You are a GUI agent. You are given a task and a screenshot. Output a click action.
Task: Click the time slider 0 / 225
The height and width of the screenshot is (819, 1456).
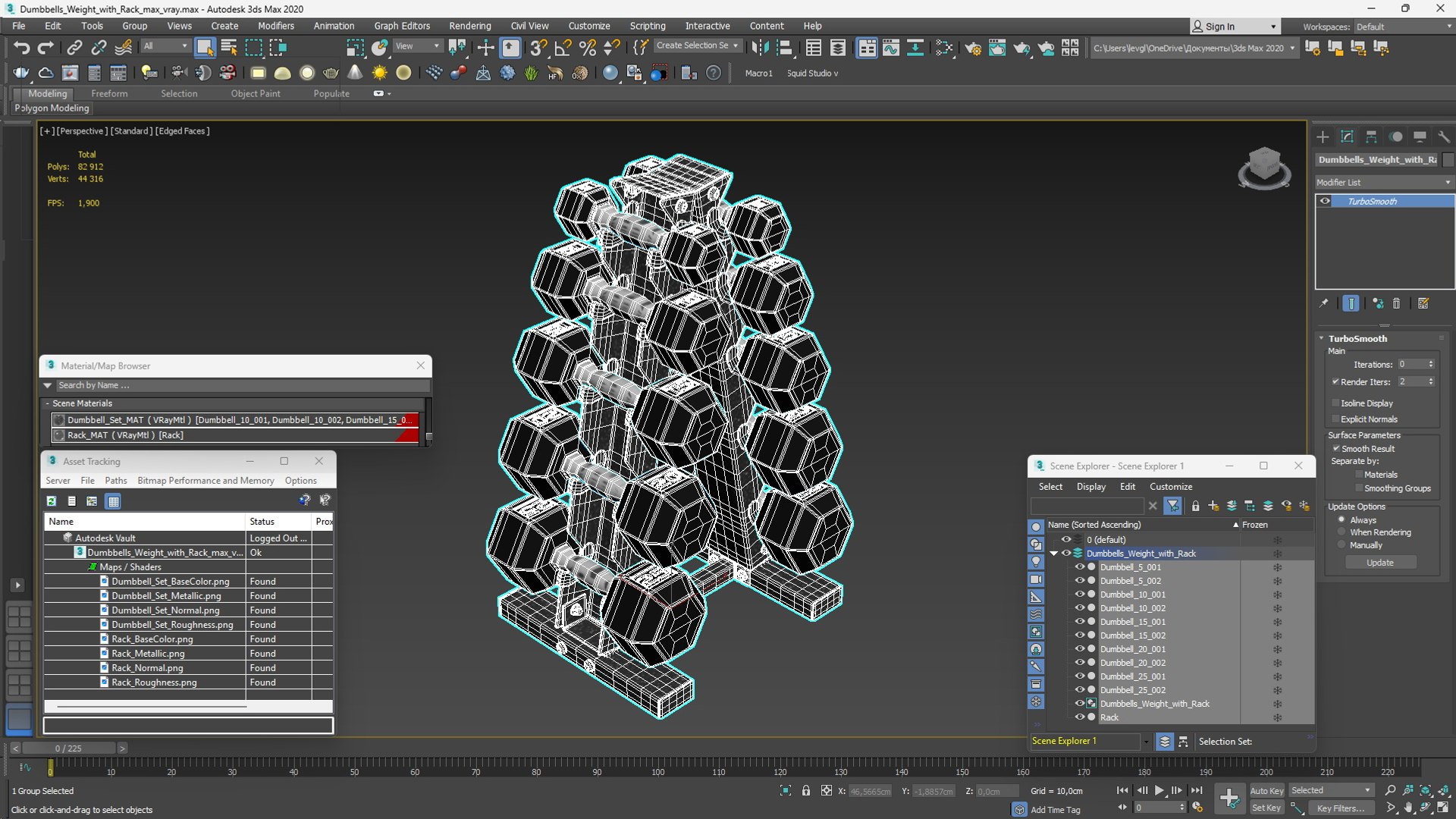tap(68, 748)
